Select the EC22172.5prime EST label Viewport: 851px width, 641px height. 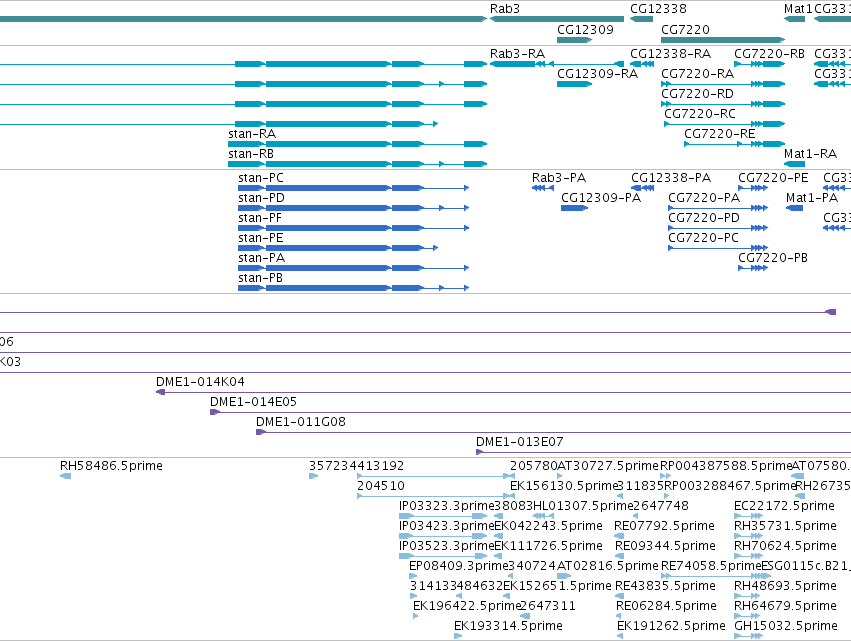pyautogui.click(x=784, y=506)
